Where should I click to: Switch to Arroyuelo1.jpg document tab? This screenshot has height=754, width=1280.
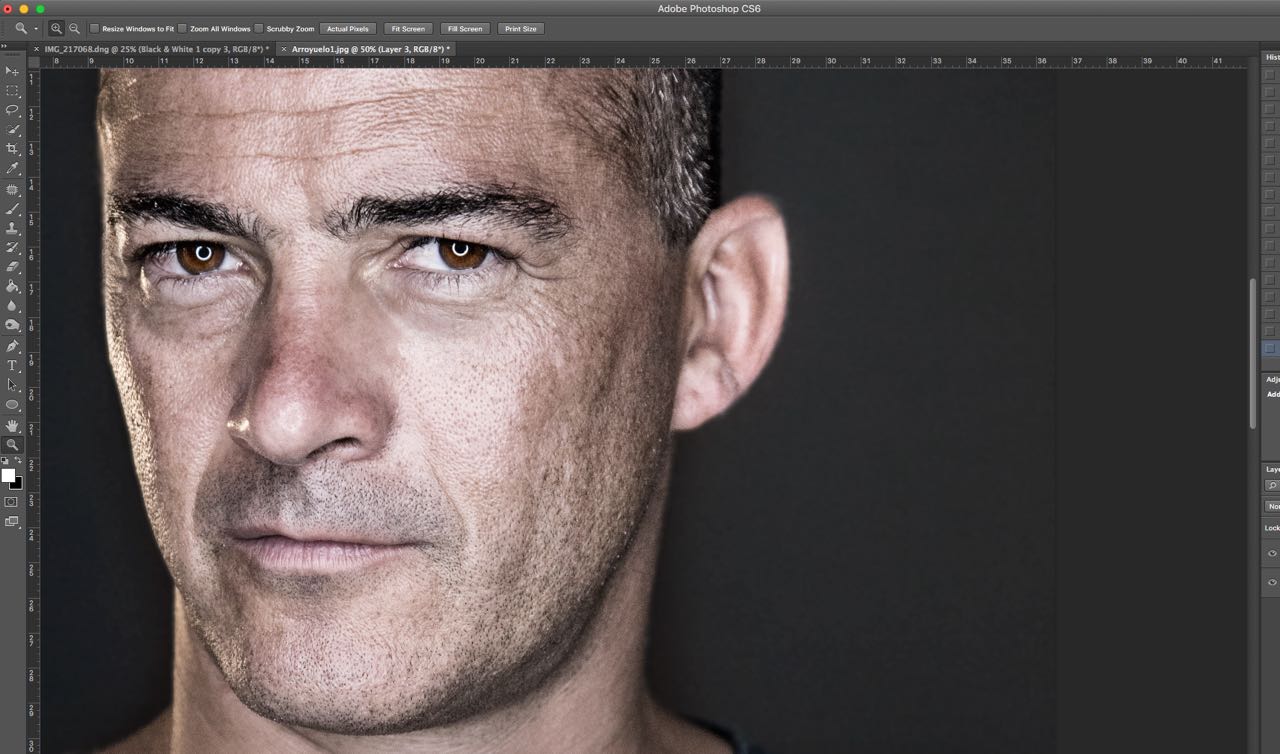(x=371, y=49)
